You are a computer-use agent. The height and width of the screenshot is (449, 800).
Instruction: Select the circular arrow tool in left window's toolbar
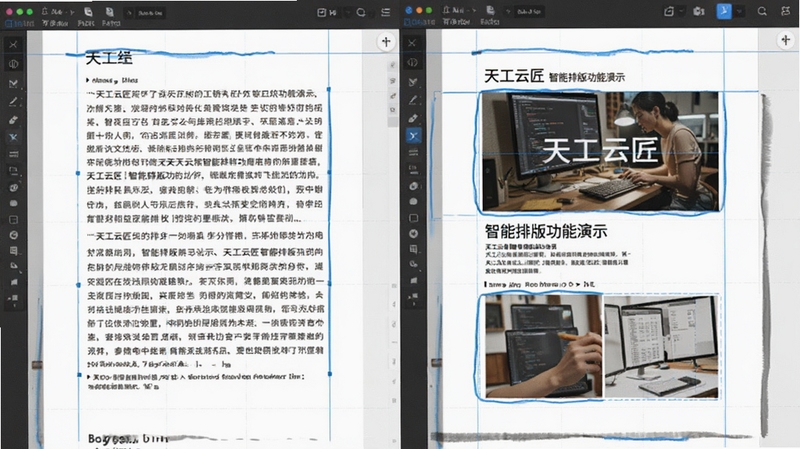[x=13, y=235]
